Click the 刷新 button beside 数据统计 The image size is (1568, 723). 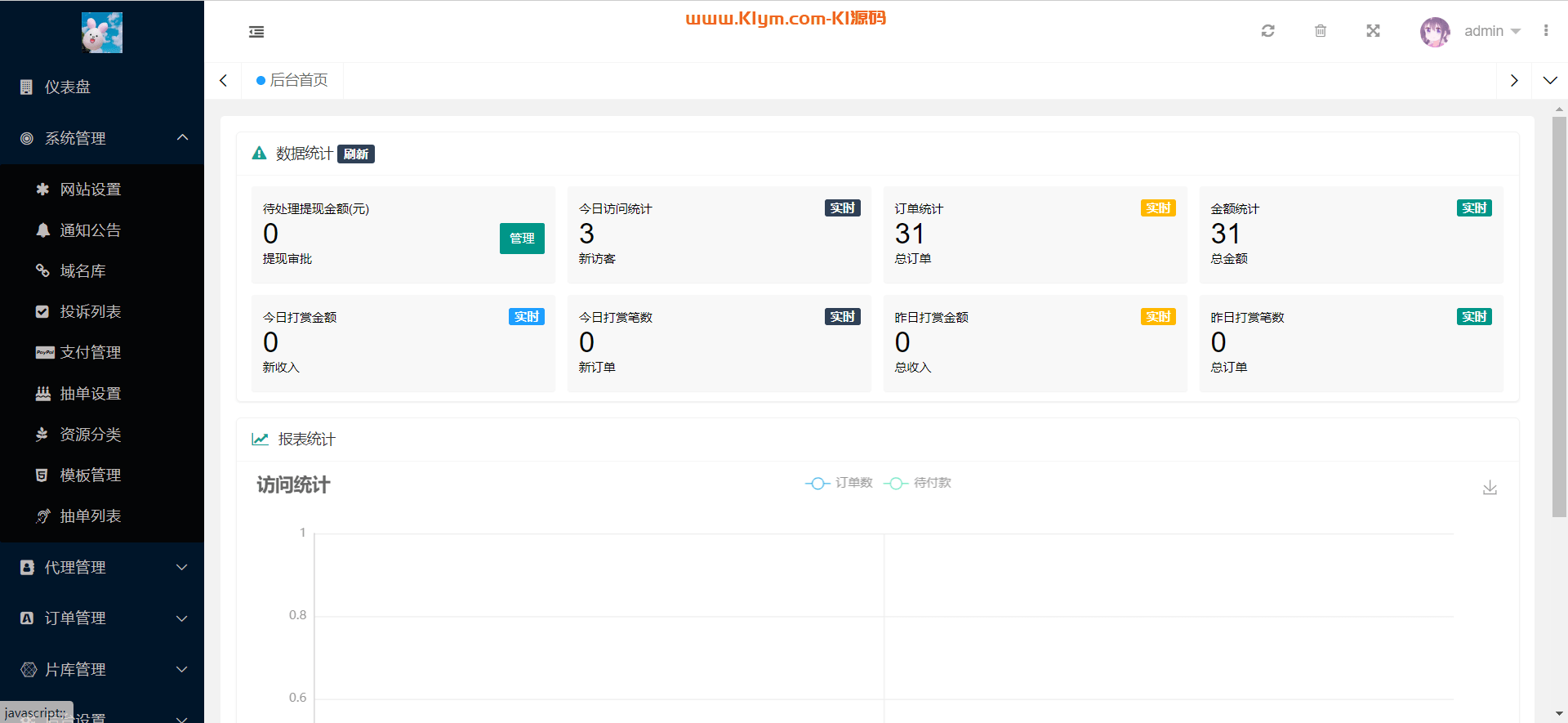click(x=356, y=154)
